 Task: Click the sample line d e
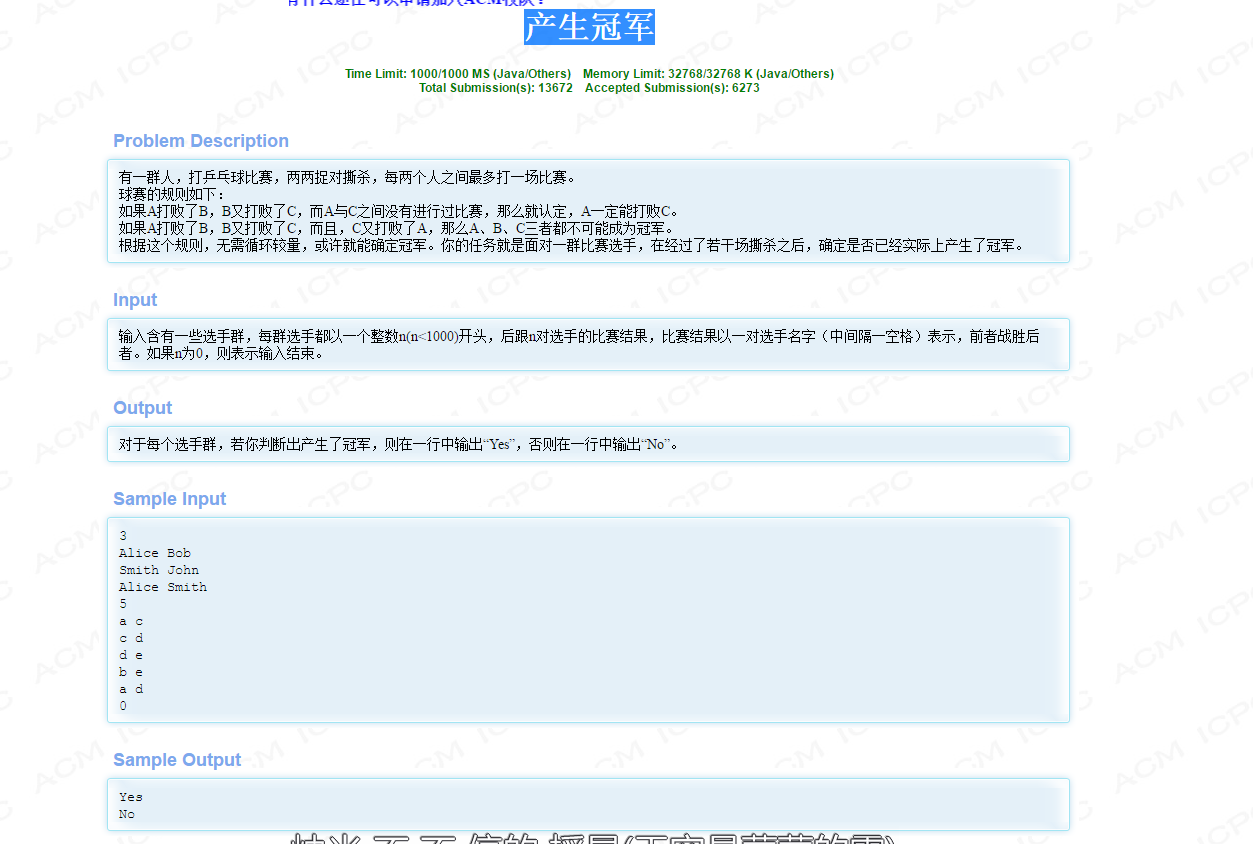click(131, 655)
